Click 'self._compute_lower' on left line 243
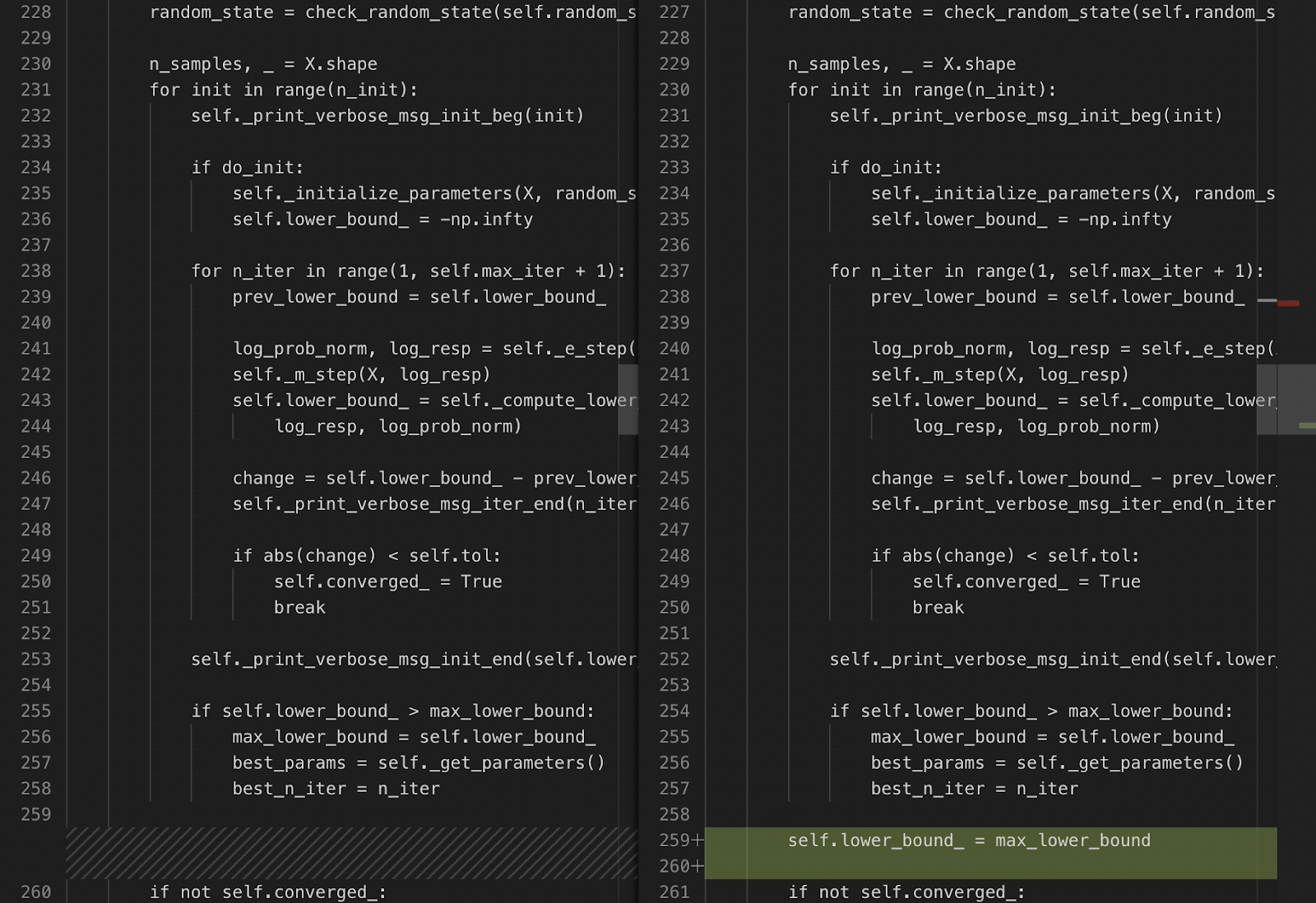The width and height of the screenshot is (1316, 903). [x=539, y=401]
